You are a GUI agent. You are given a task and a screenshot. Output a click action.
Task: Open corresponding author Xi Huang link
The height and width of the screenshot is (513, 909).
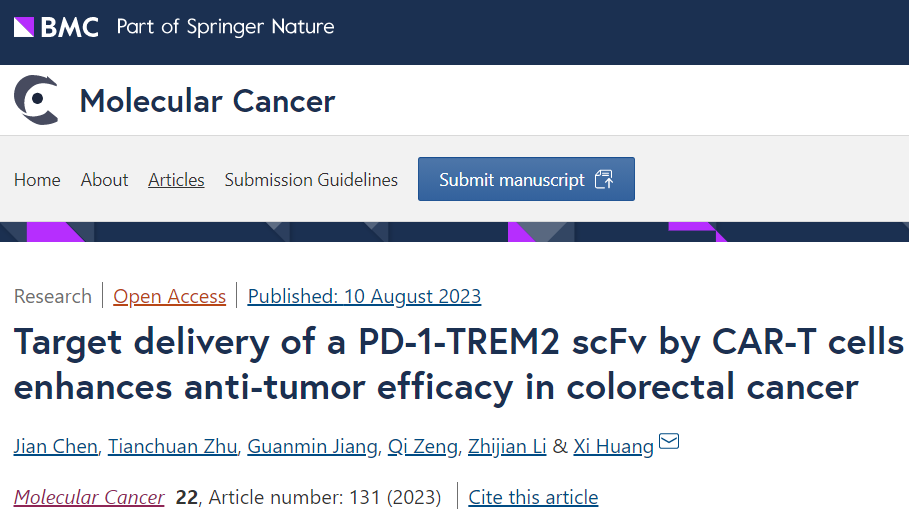tap(613, 446)
